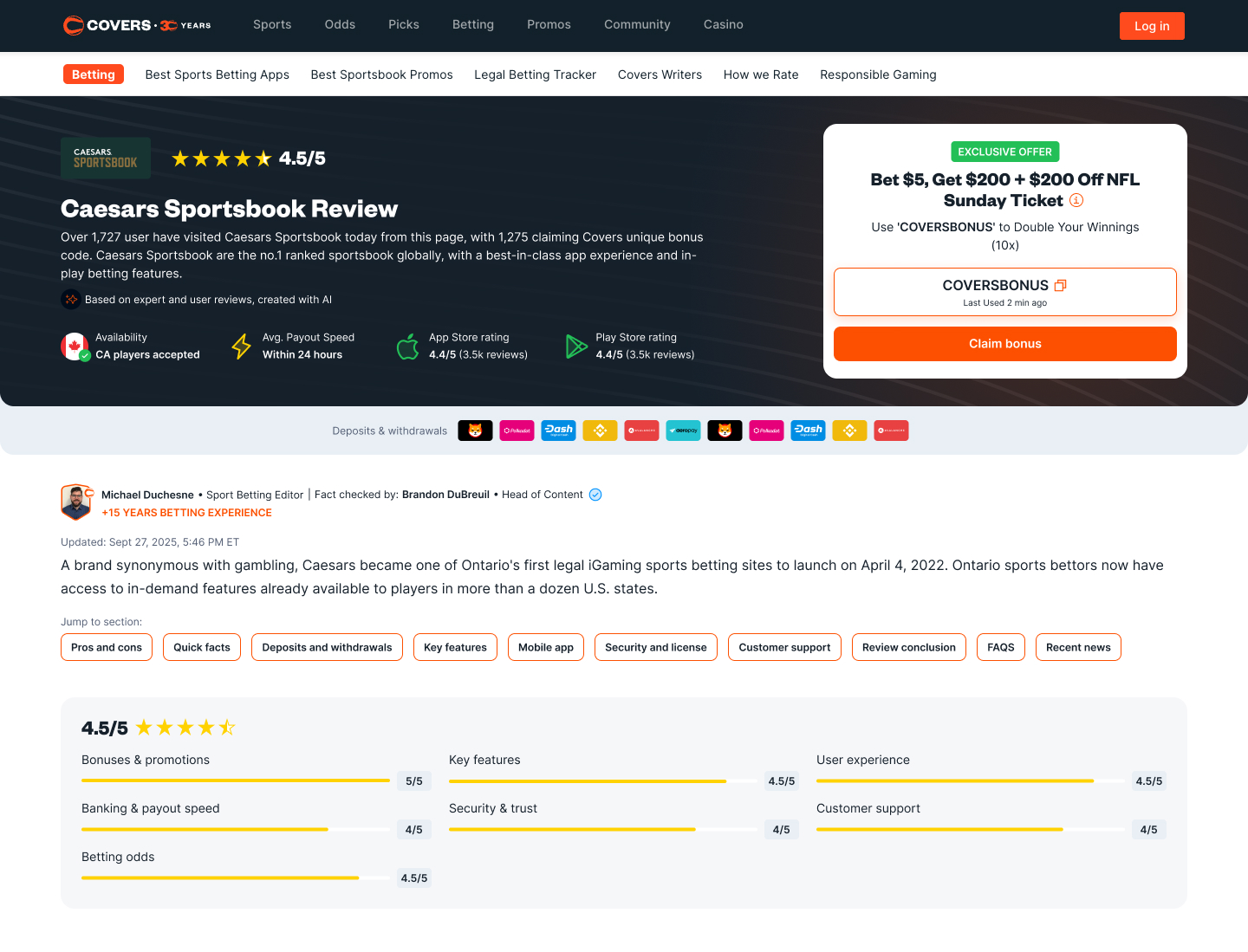Screen dimensions: 1248x952
Task: Go to the Responsible Gaming tab
Action: (878, 74)
